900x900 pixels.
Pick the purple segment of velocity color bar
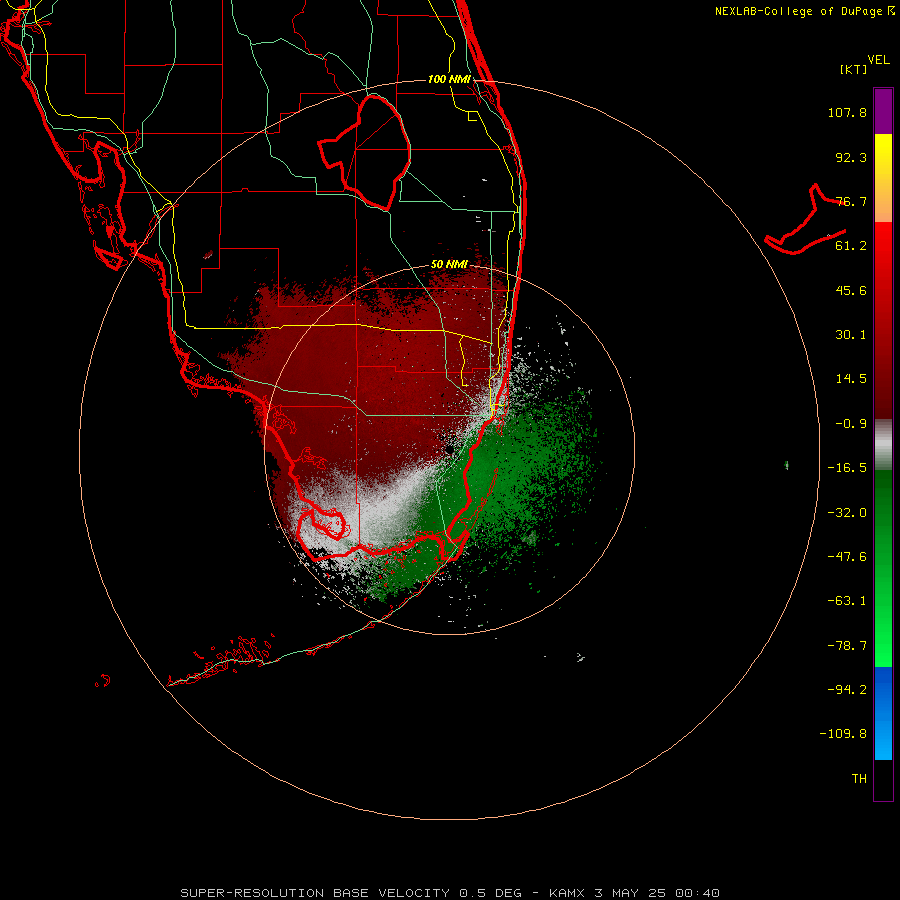pyautogui.click(x=883, y=111)
